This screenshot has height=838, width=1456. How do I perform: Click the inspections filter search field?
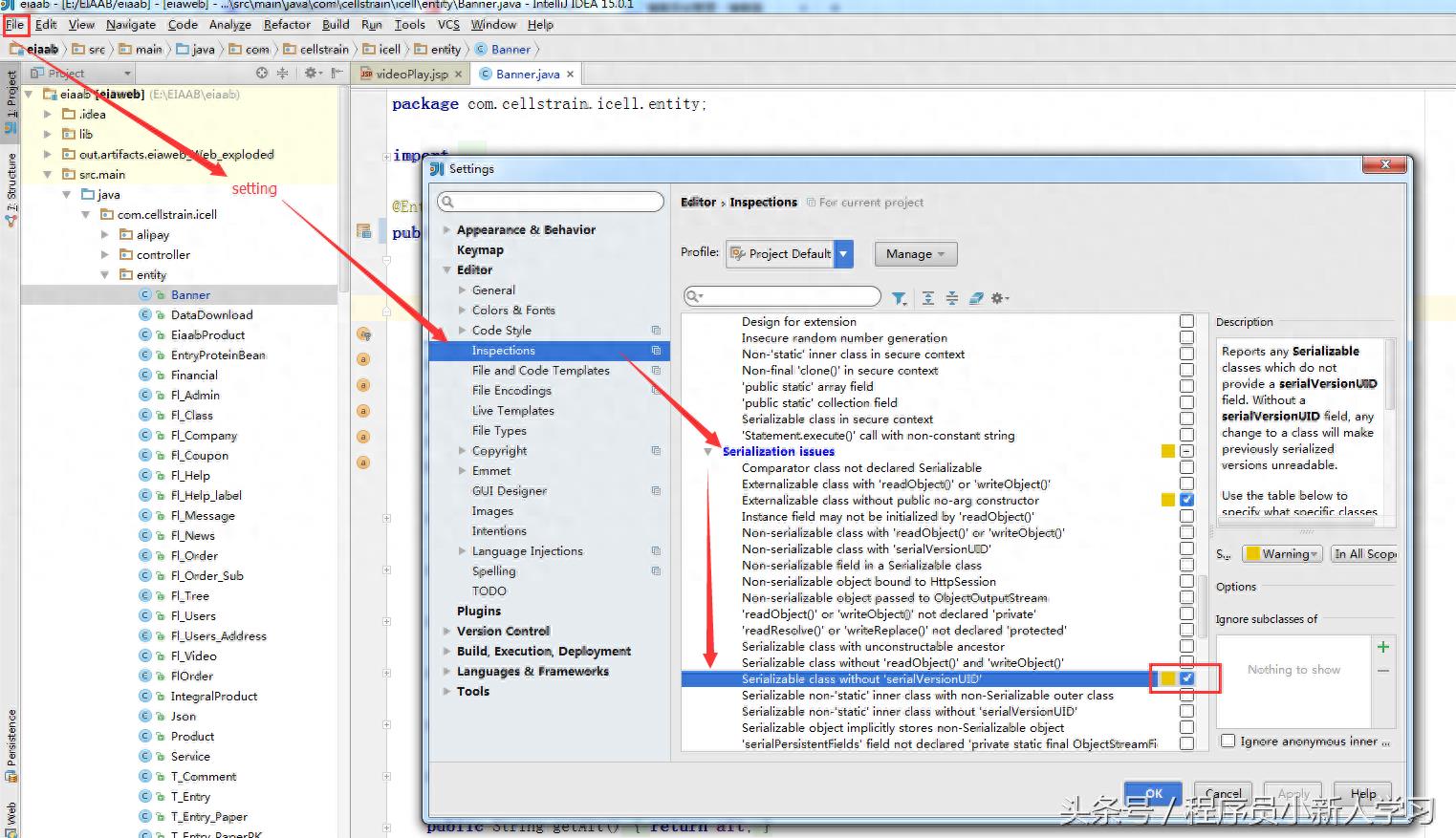(x=782, y=297)
